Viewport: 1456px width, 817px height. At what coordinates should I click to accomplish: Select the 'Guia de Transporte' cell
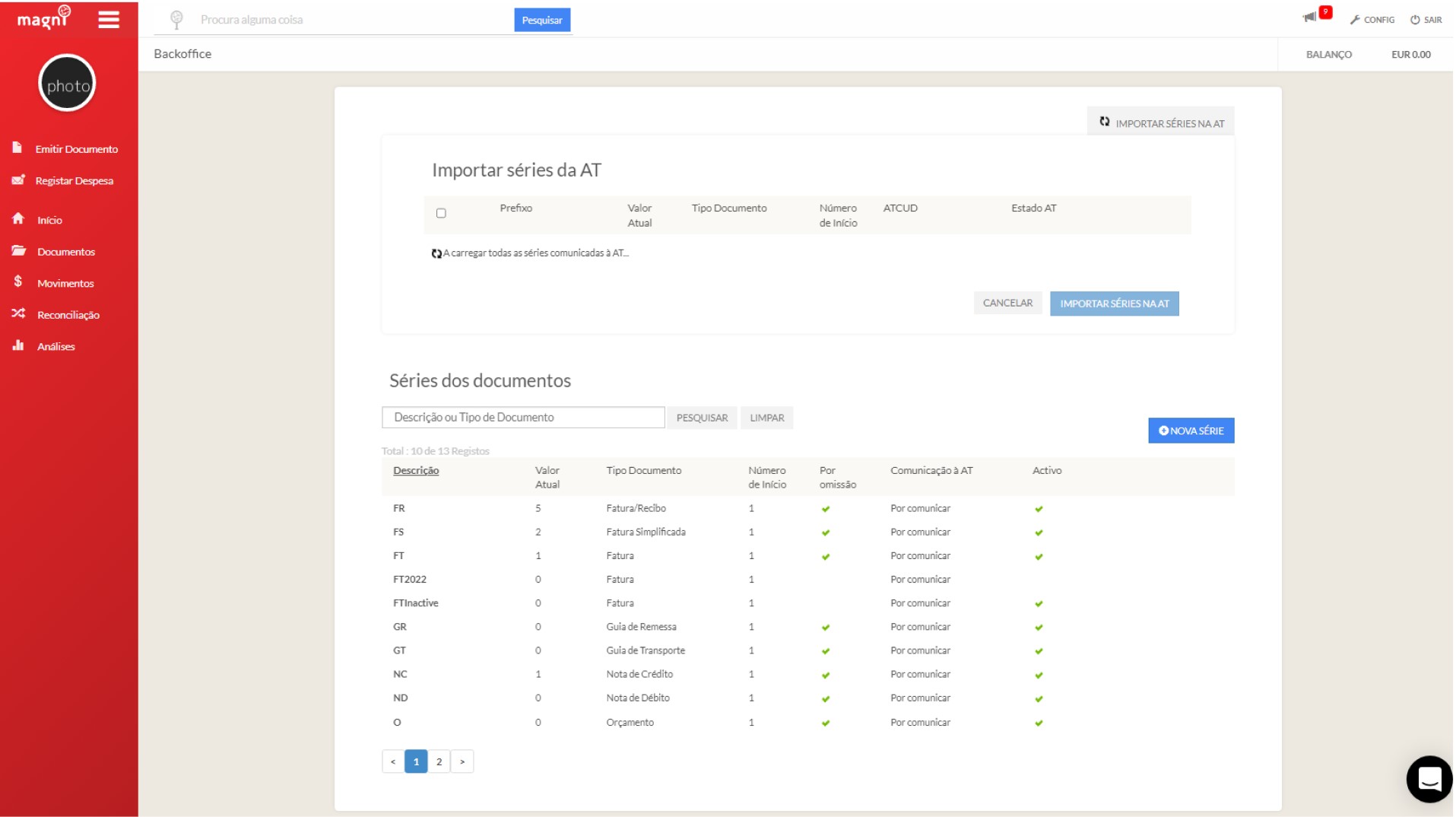(x=646, y=650)
